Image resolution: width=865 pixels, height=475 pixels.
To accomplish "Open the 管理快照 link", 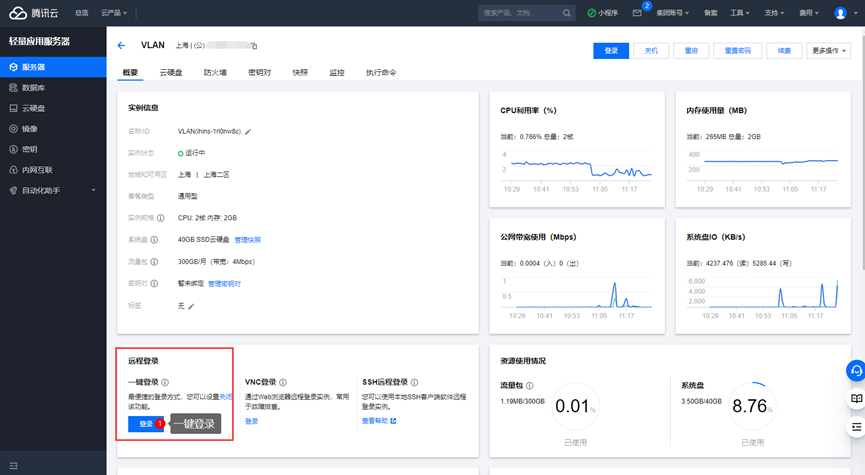I will [x=248, y=240].
